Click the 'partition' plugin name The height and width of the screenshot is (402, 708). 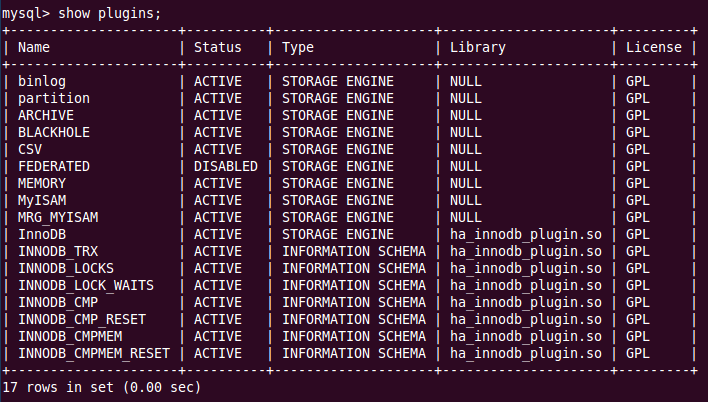(54, 98)
